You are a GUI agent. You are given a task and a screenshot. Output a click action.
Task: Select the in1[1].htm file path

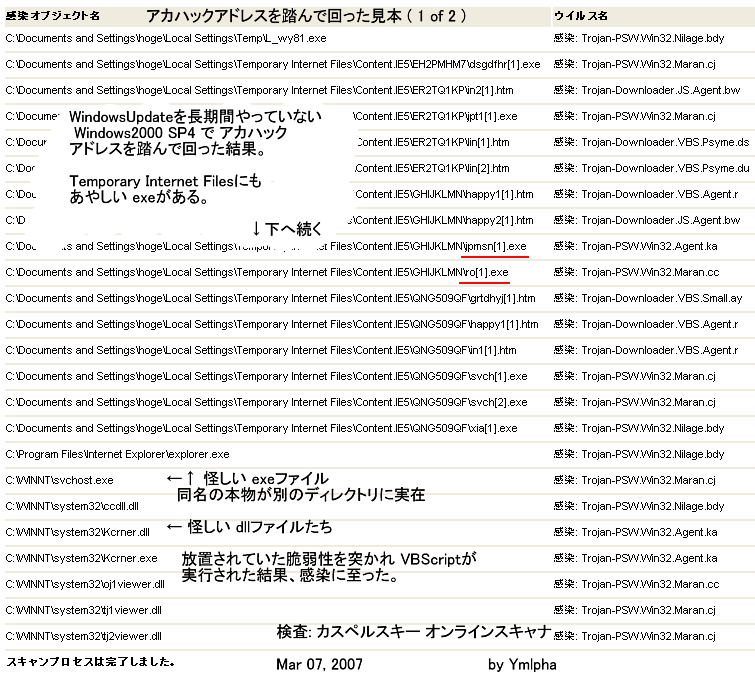[261, 351]
